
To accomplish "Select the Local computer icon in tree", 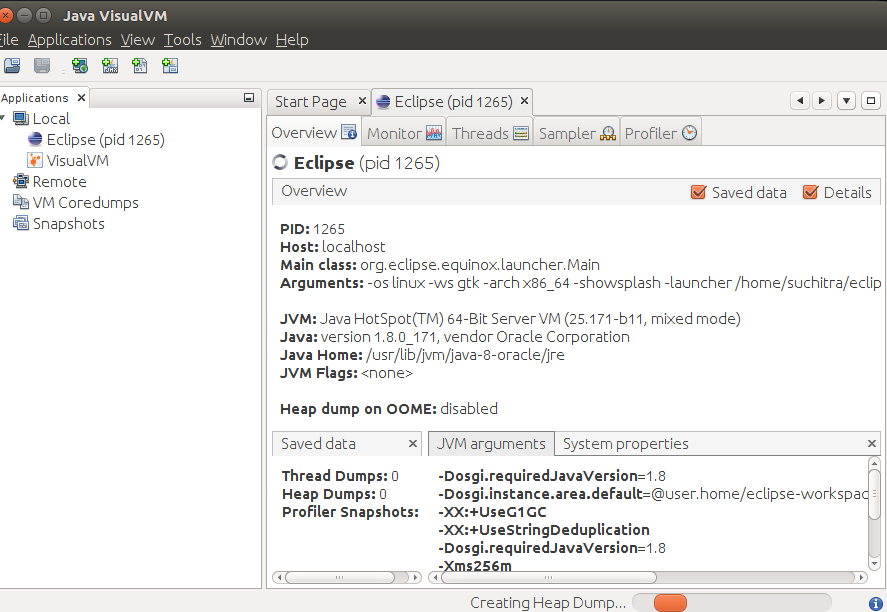I will 21,118.
